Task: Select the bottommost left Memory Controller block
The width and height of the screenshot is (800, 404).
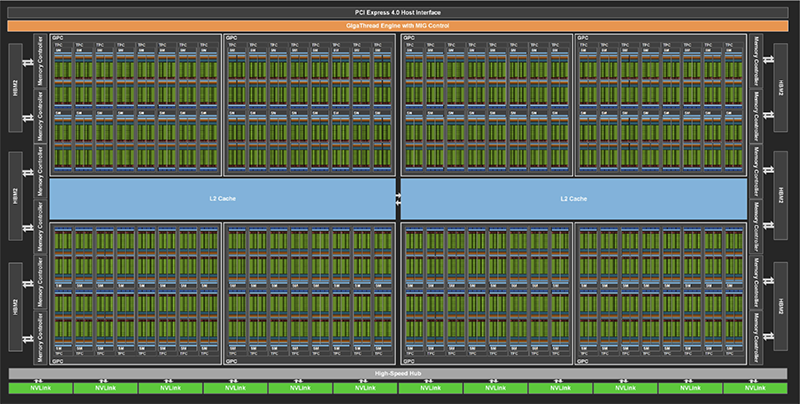Action: [41, 338]
